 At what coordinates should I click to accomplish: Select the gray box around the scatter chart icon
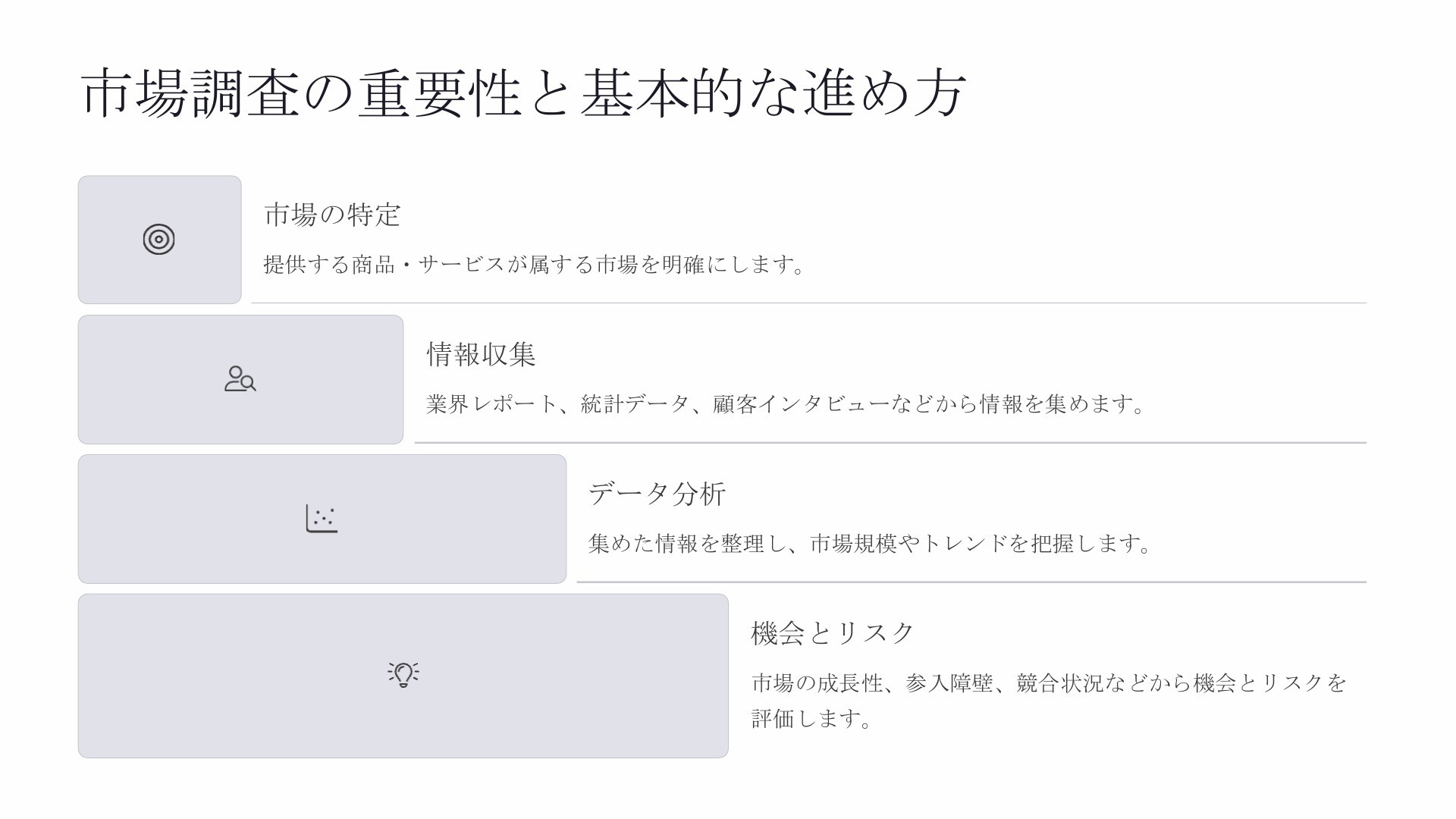point(322,519)
